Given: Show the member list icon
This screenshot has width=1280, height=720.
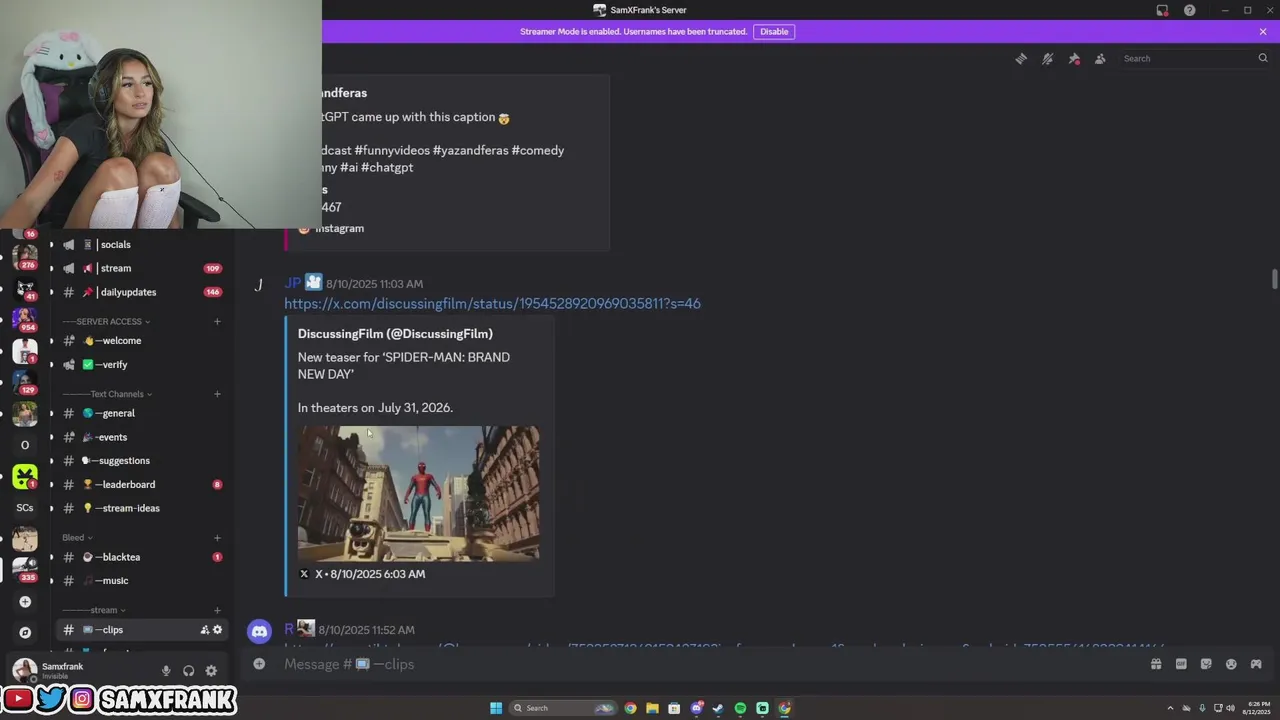Looking at the screenshot, I should [x=1100, y=59].
